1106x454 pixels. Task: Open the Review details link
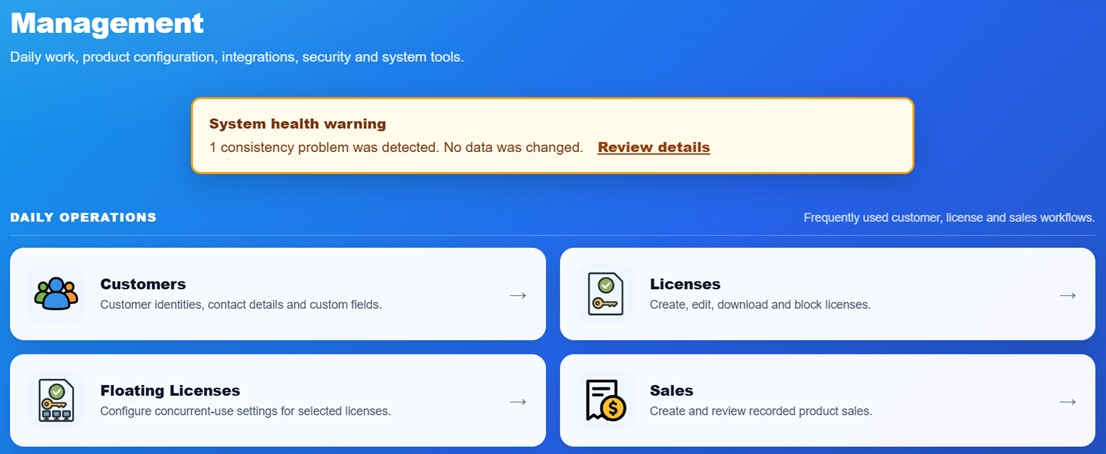coord(653,147)
